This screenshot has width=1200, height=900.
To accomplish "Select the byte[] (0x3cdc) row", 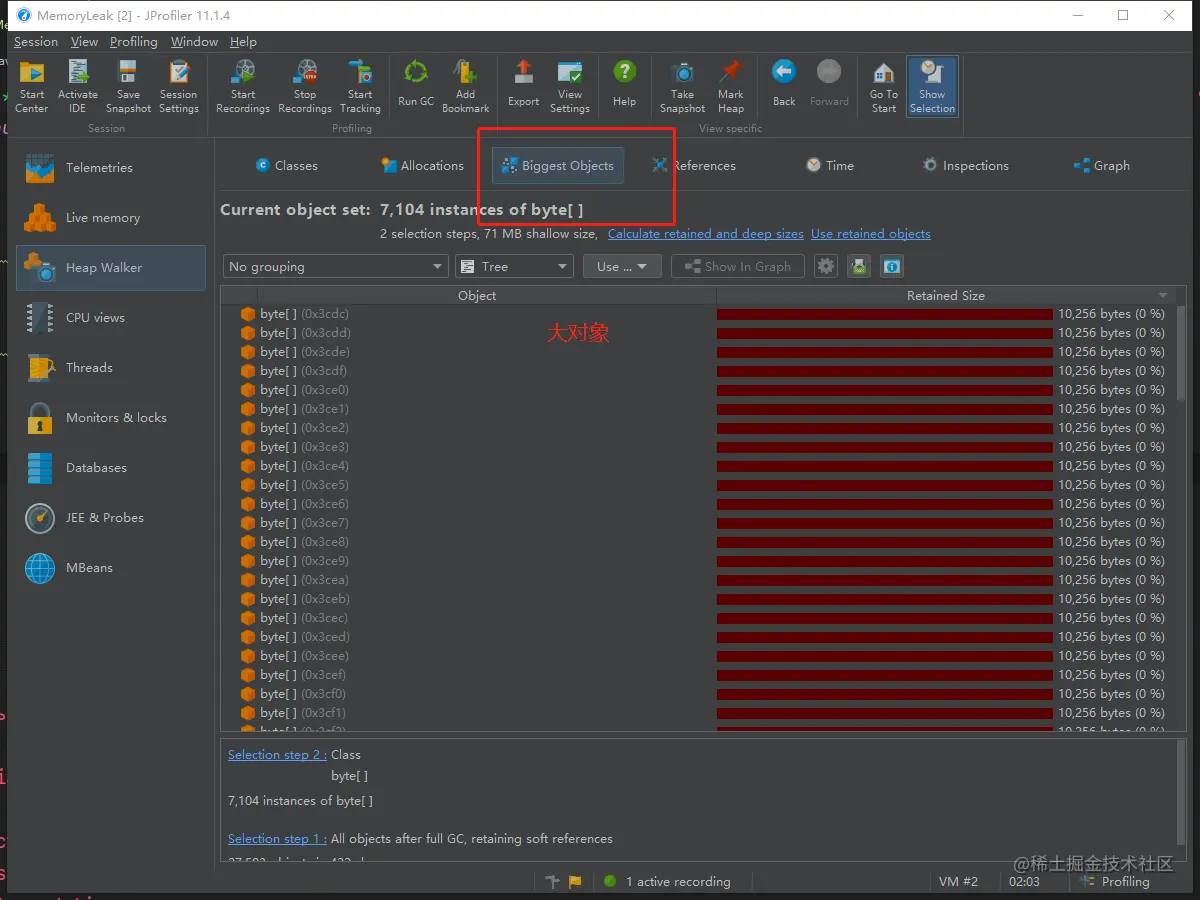I will coord(697,314).
